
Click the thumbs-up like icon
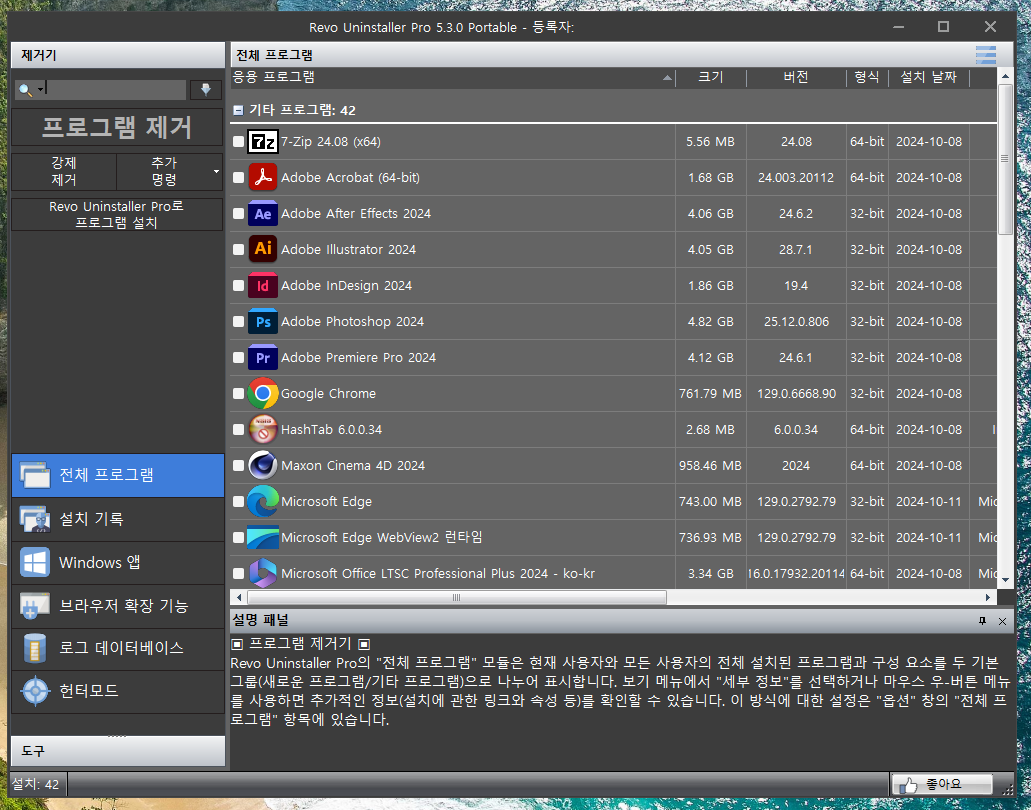pos(908,785)
